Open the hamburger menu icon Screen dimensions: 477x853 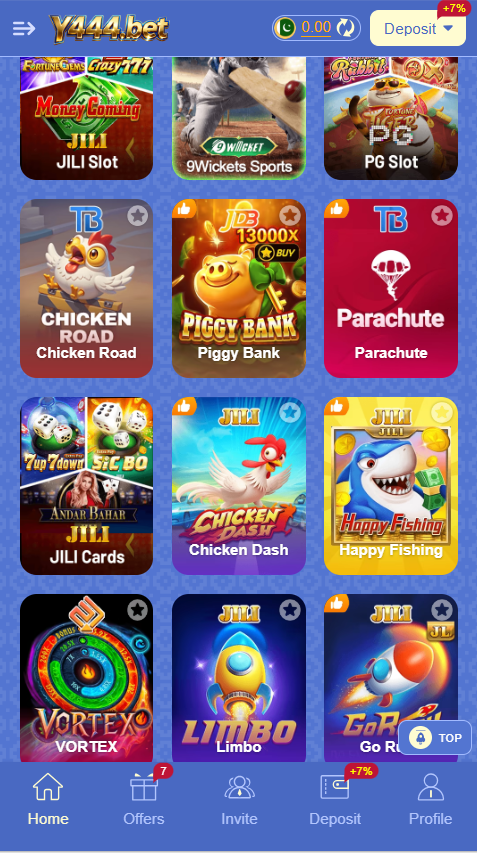pyautogui.click(x=24, y=28)
